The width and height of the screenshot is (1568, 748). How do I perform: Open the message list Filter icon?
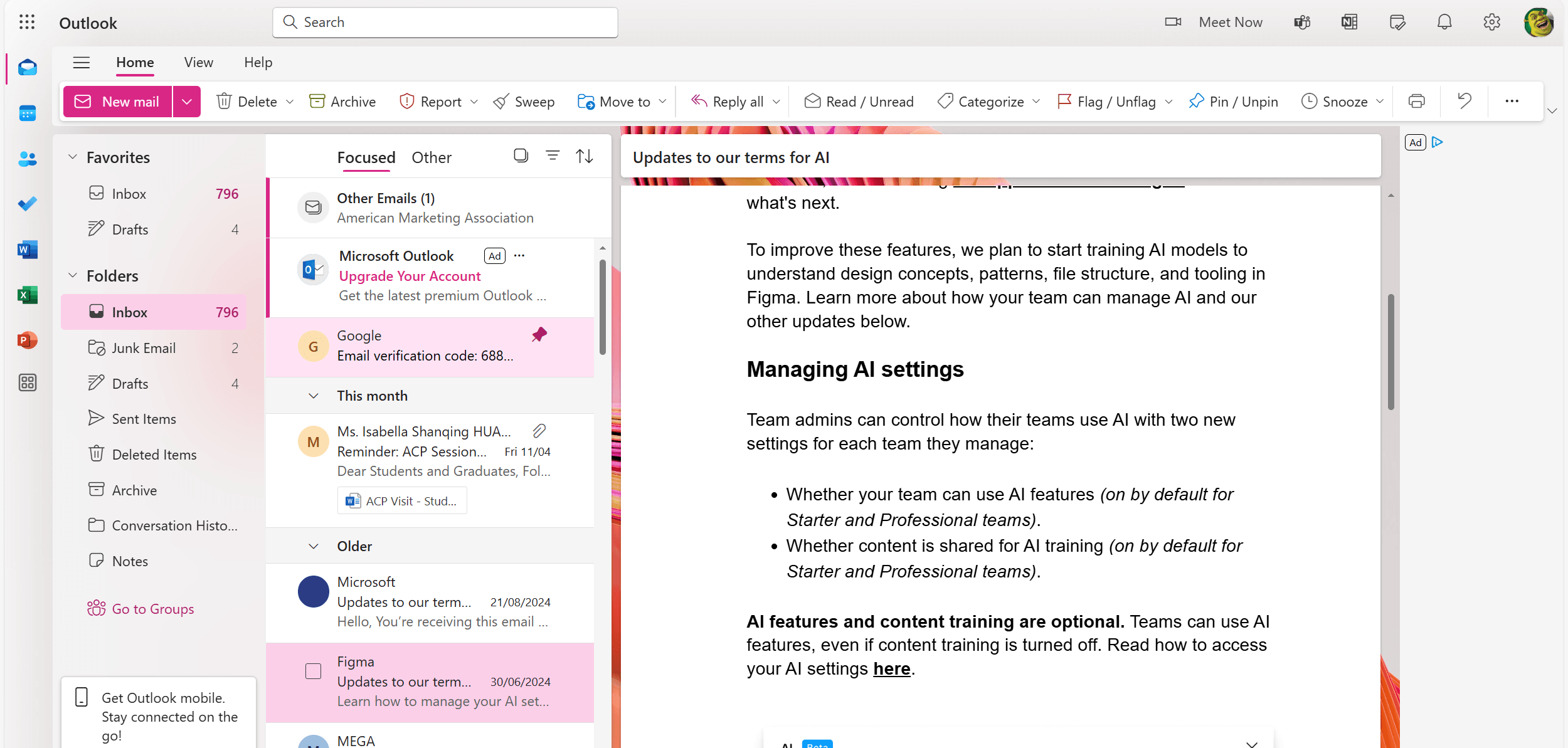coord(553,155)
